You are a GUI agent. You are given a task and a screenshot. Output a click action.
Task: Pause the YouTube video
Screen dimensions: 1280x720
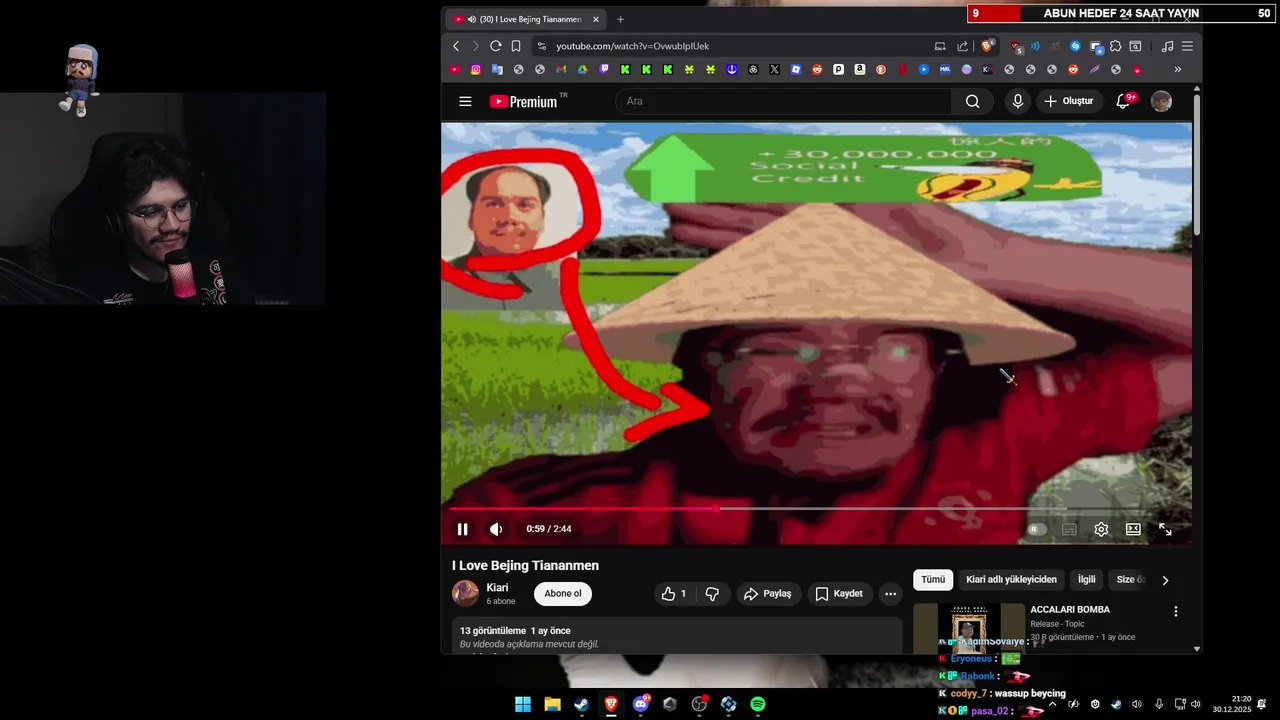[462, 529]
